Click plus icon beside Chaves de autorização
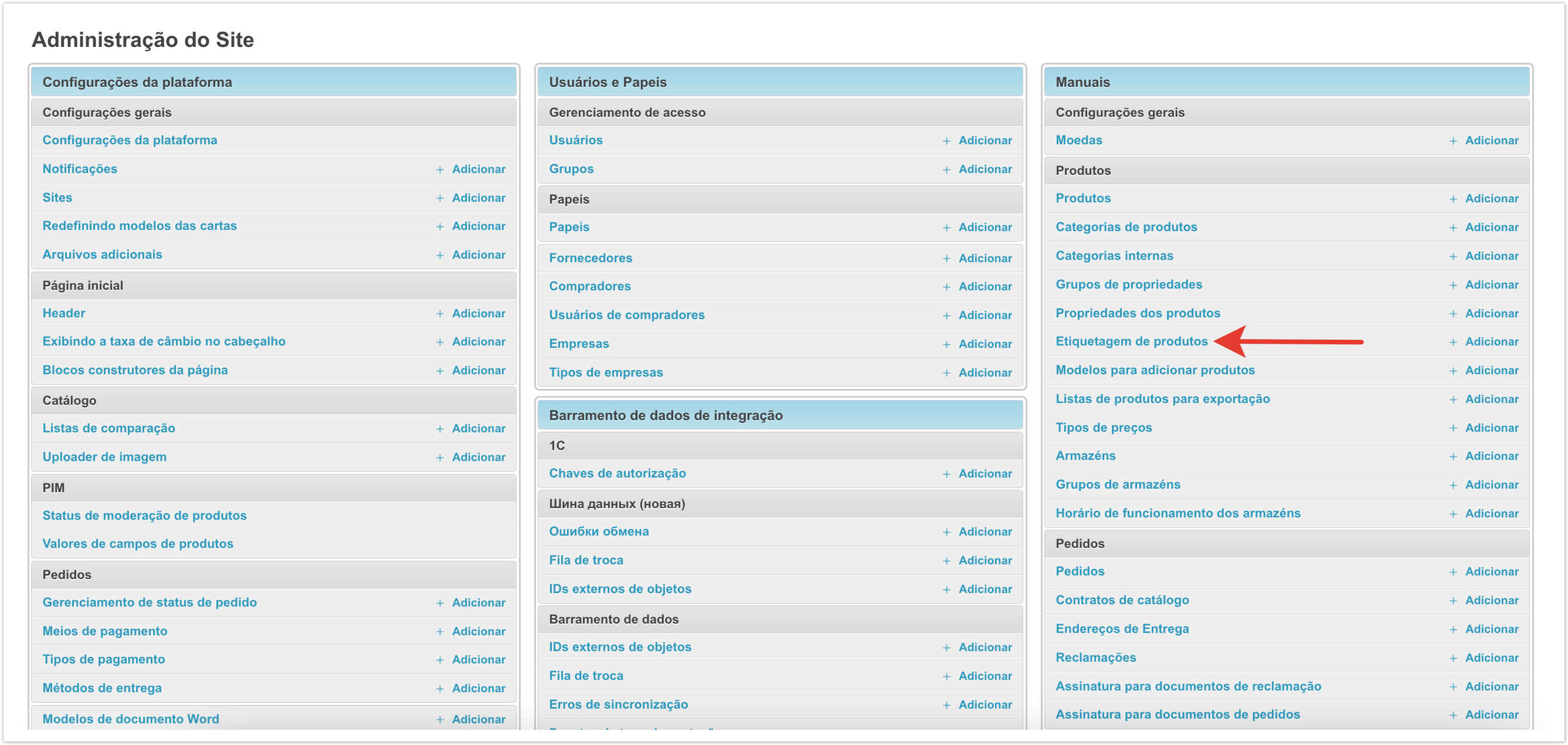This screenshot has width=1568, height=745. 946,474
